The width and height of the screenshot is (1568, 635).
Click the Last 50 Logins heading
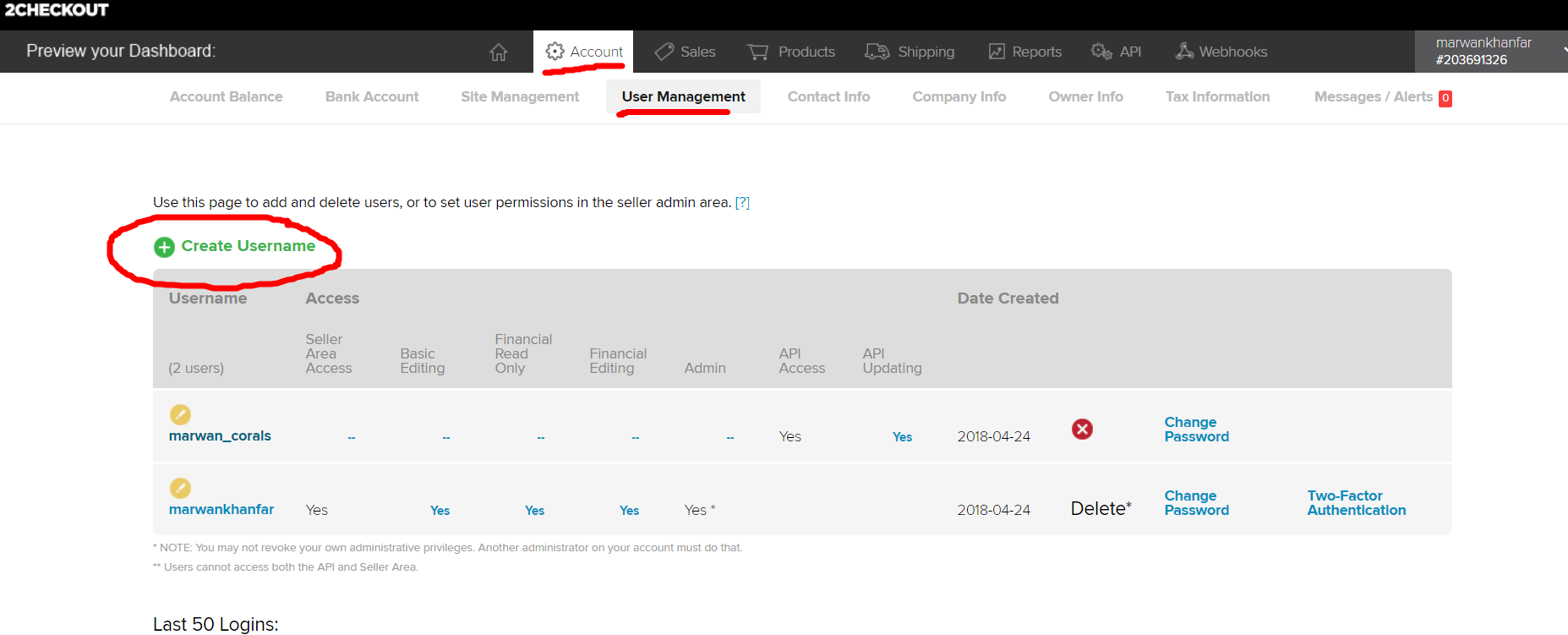[216, 624]
